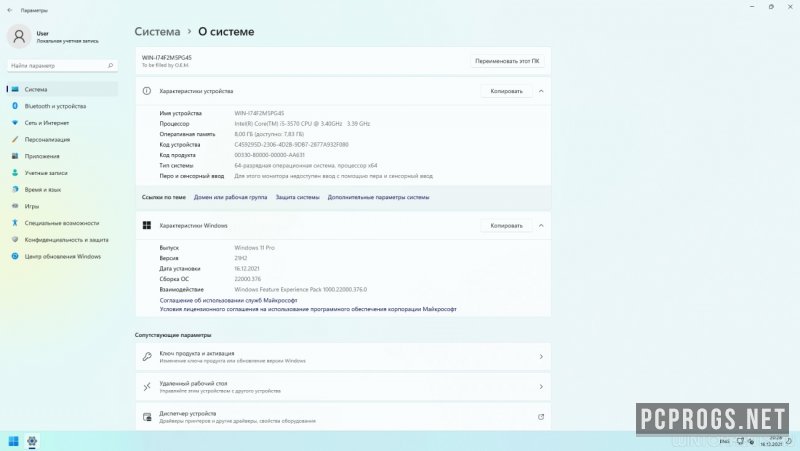800x451 pixels.
Task: Click the brush icon for Персонализация
Action: pos(15,139)
